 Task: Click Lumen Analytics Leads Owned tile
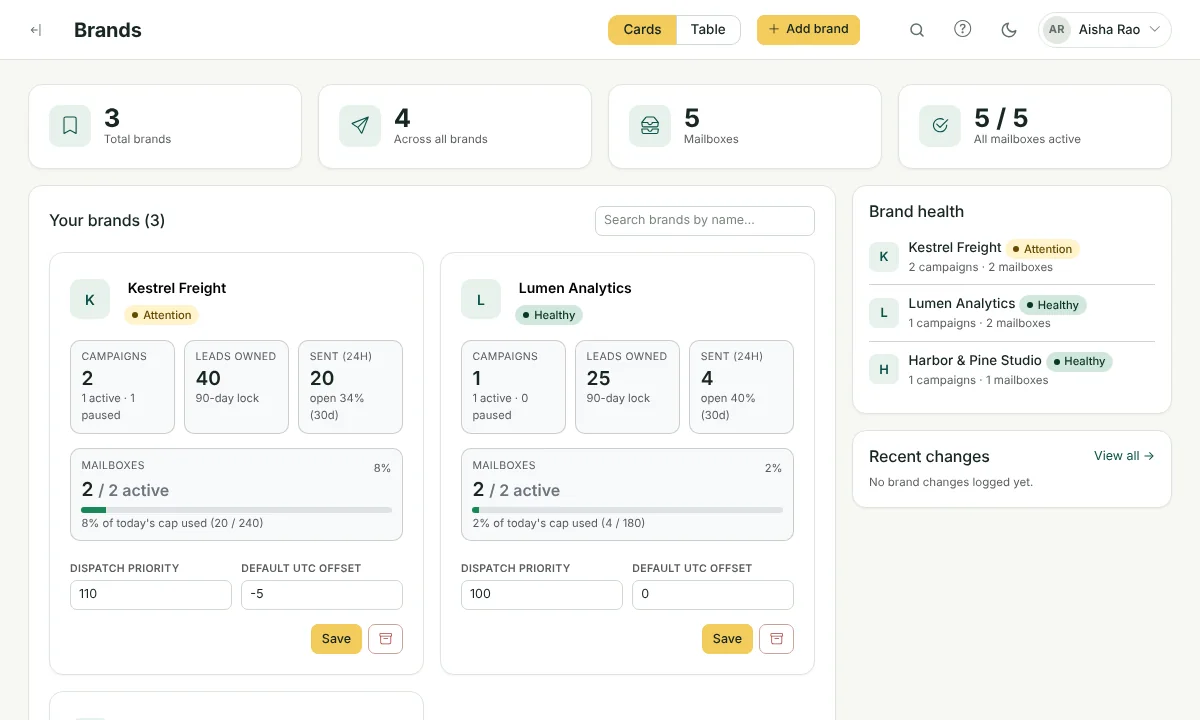pyautogui.click(x=627, y=387)
